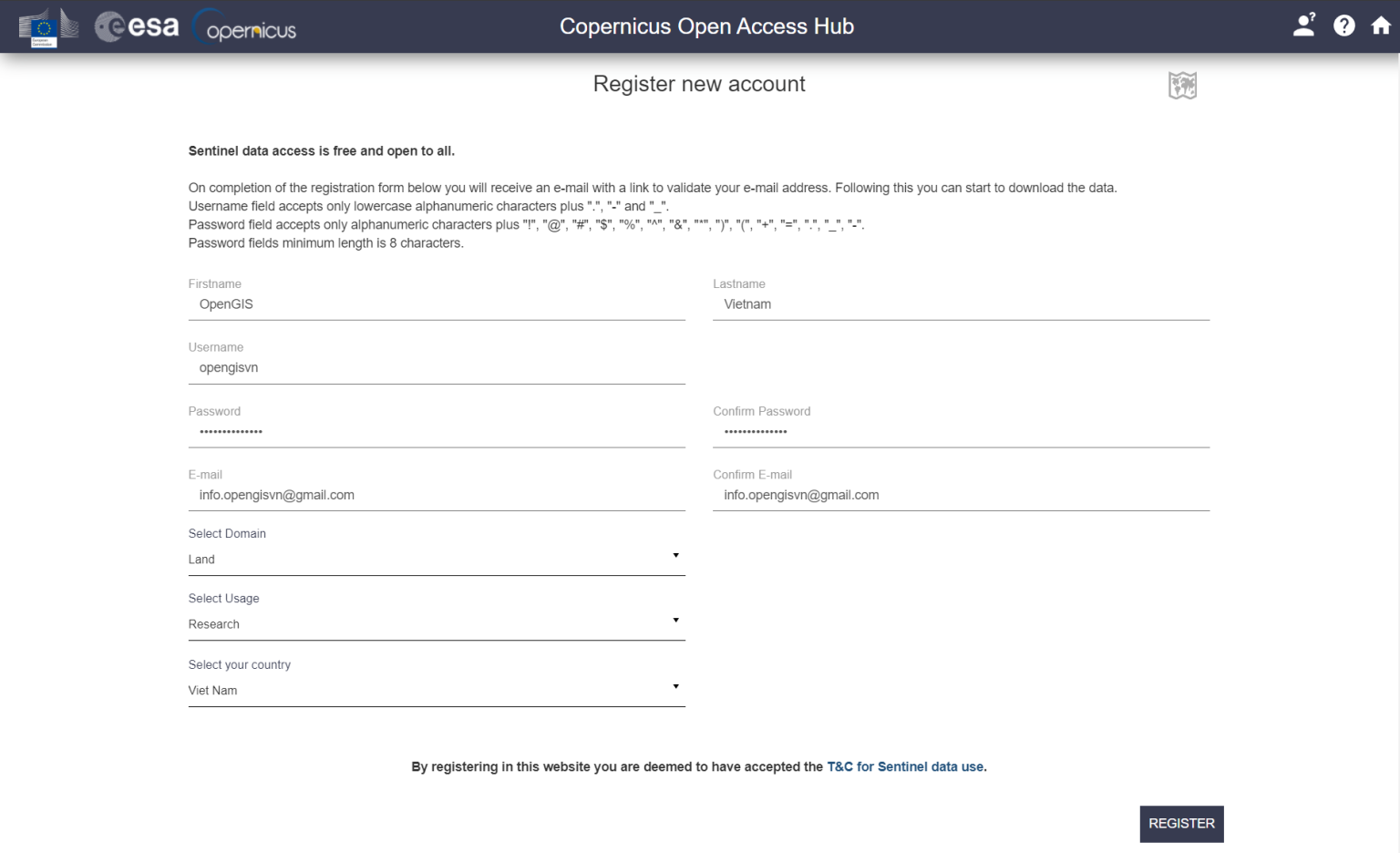Click the question mark help icon
The height and width of the screenshot is (853, 1400).
(x=1343, y=26)
